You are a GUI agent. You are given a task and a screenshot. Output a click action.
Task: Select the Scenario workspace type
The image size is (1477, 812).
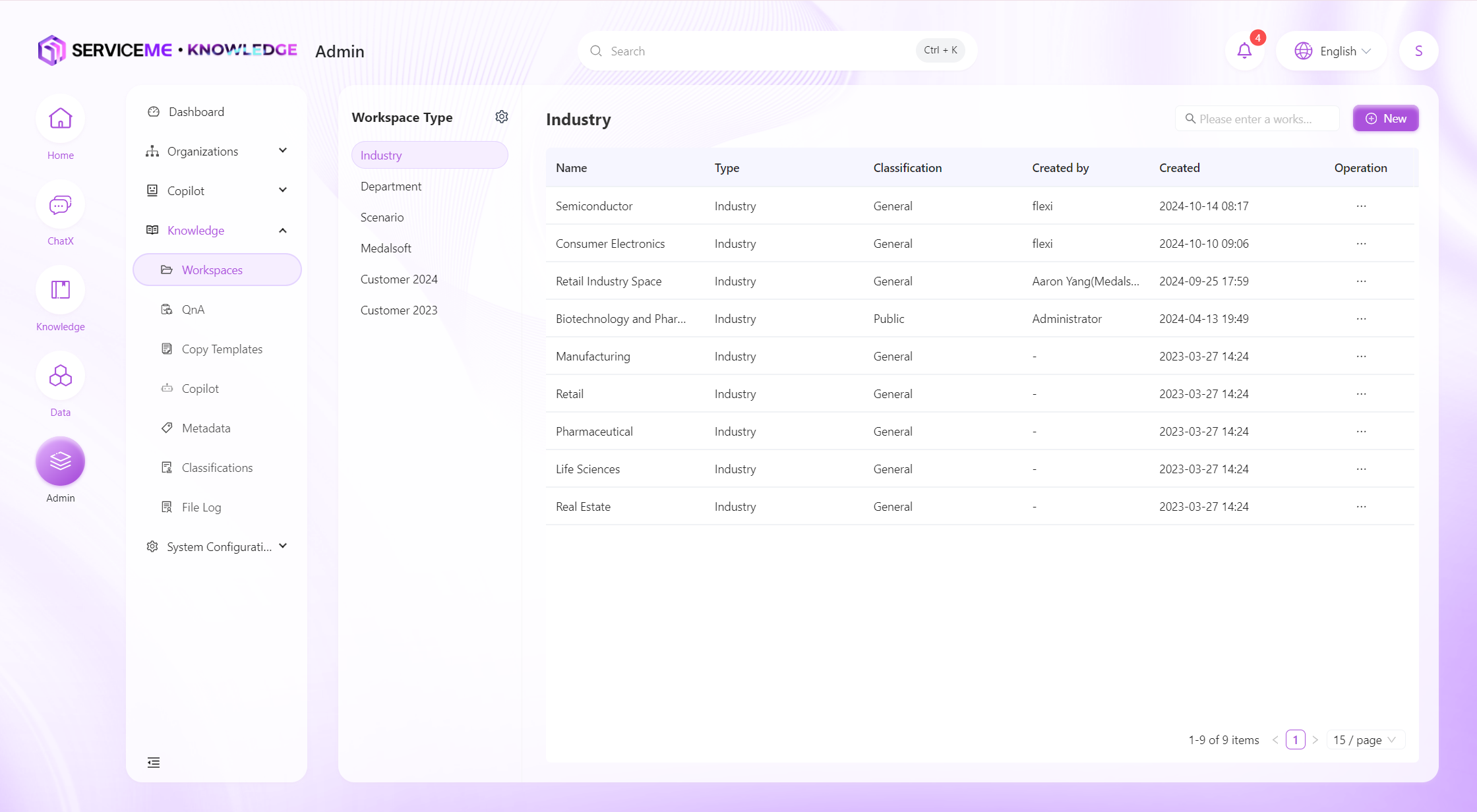429,217
